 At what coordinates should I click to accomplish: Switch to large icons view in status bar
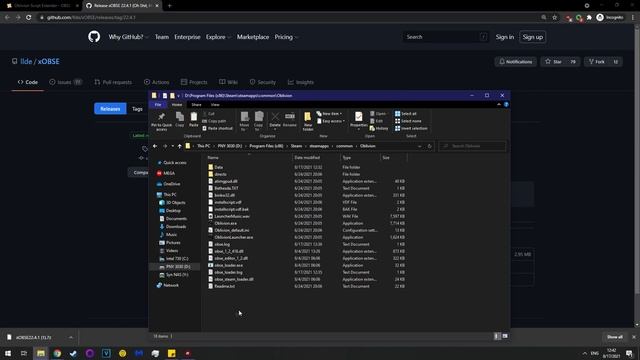(x=505, y=336)
